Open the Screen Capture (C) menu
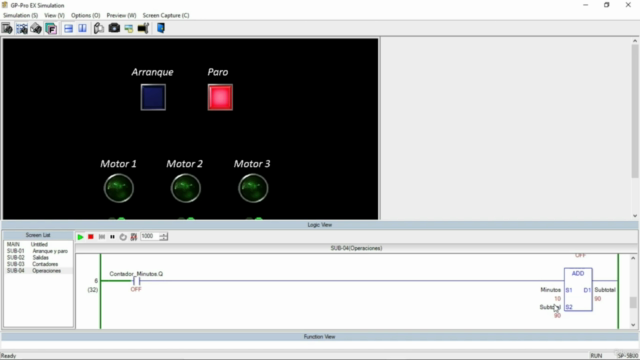The image size is (640, 360). pos(166,16)
